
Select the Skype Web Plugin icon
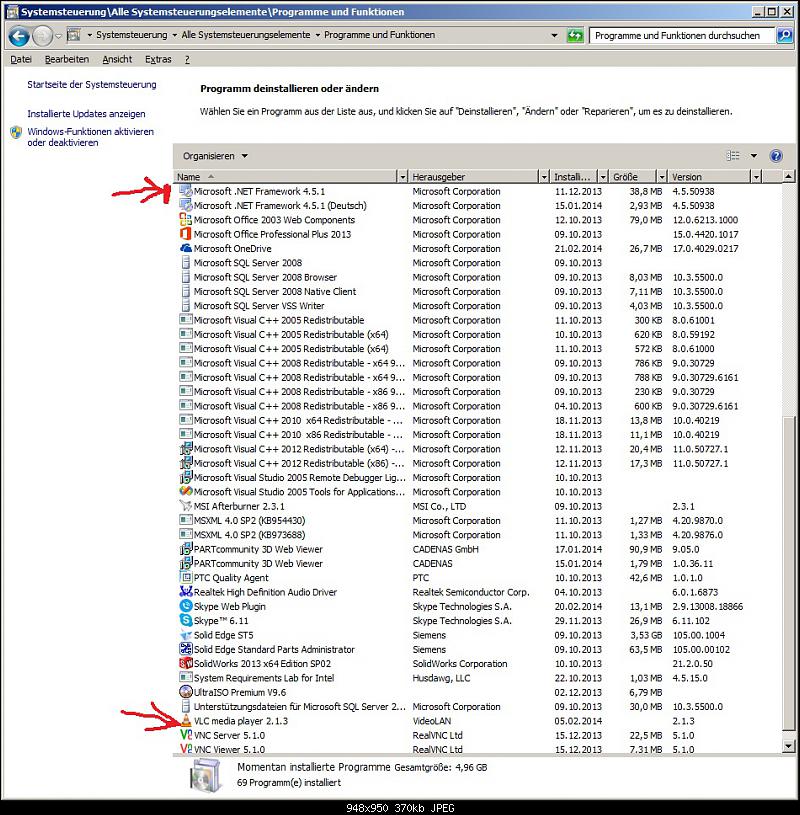point(186,606)
